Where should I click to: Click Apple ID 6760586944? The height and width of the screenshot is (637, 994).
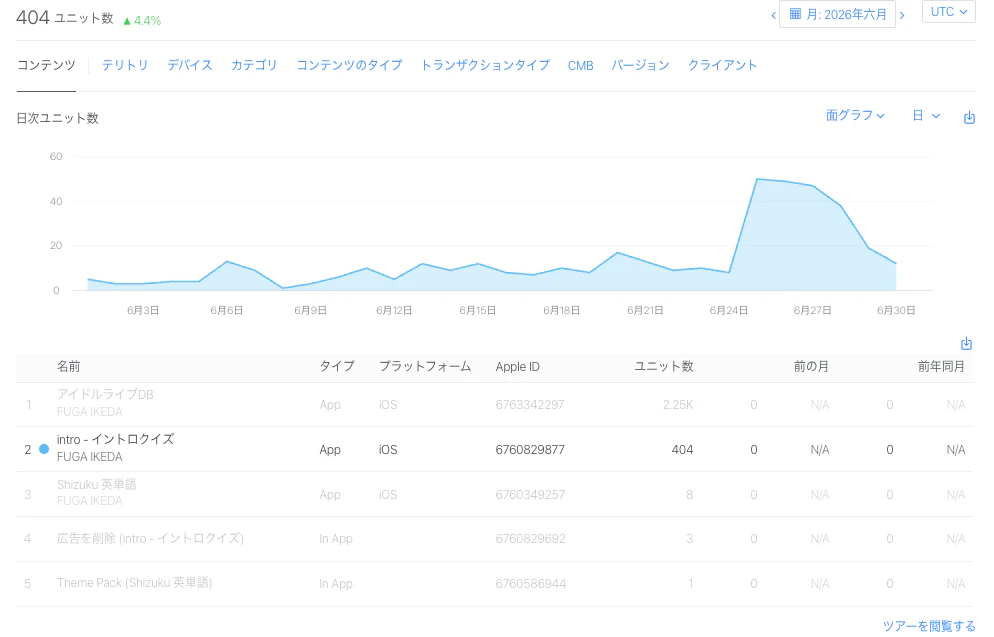[531, 584]
